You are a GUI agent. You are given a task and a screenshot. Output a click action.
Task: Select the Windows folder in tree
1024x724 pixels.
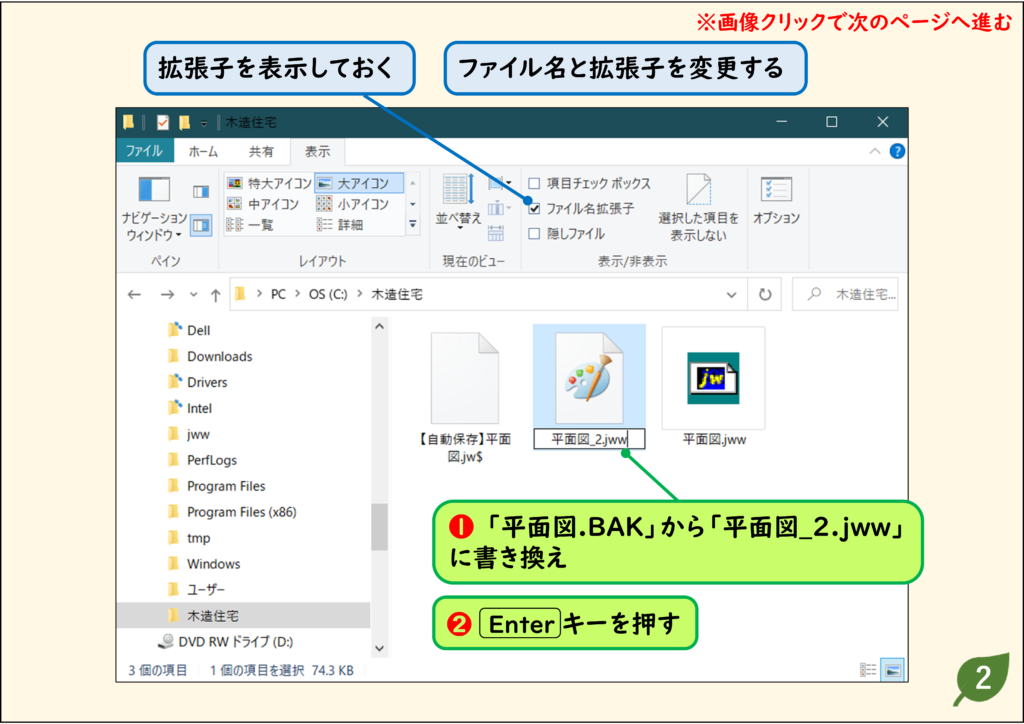point(214,564)
